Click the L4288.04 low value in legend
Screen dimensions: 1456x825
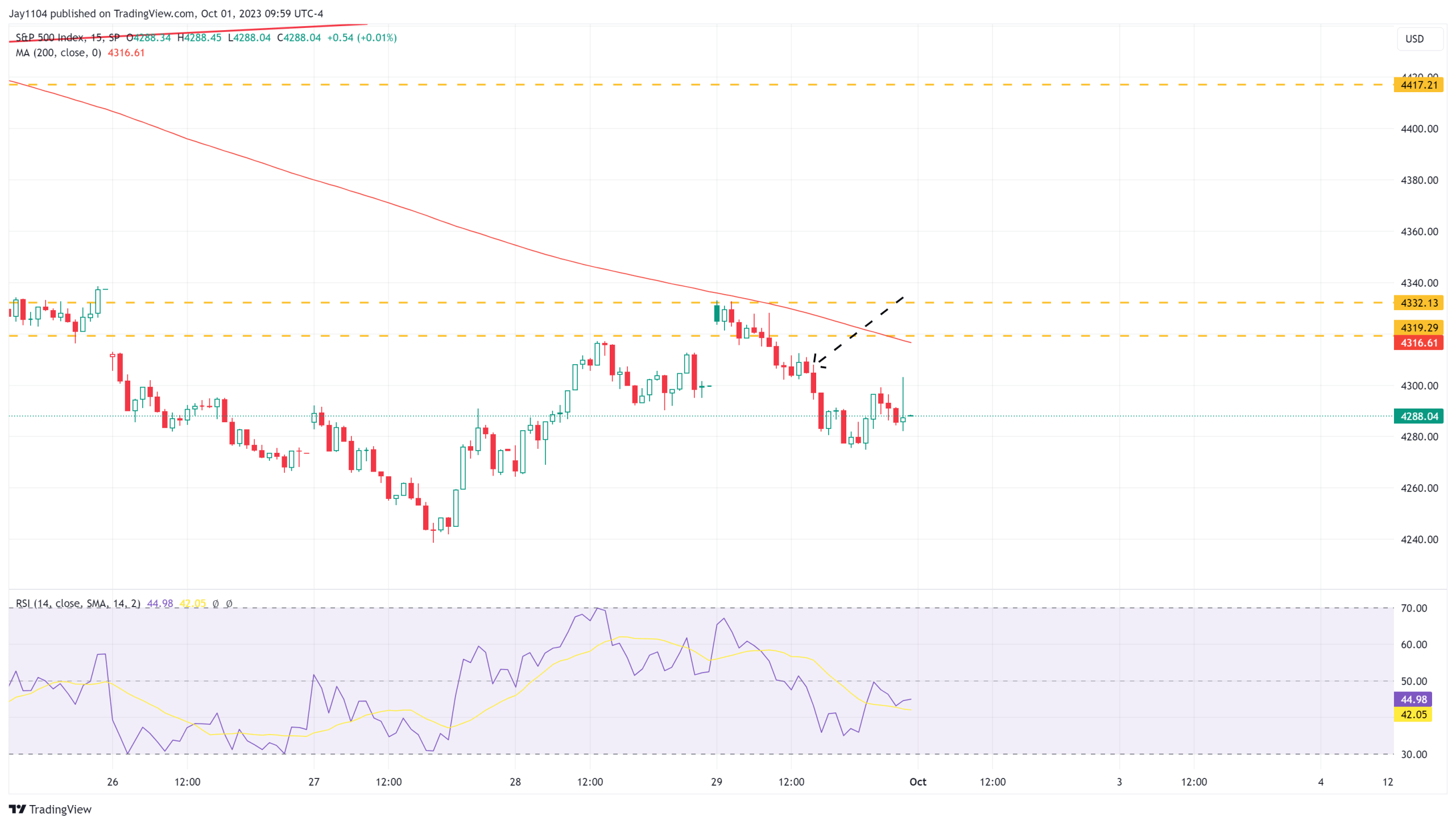point(249,38)
